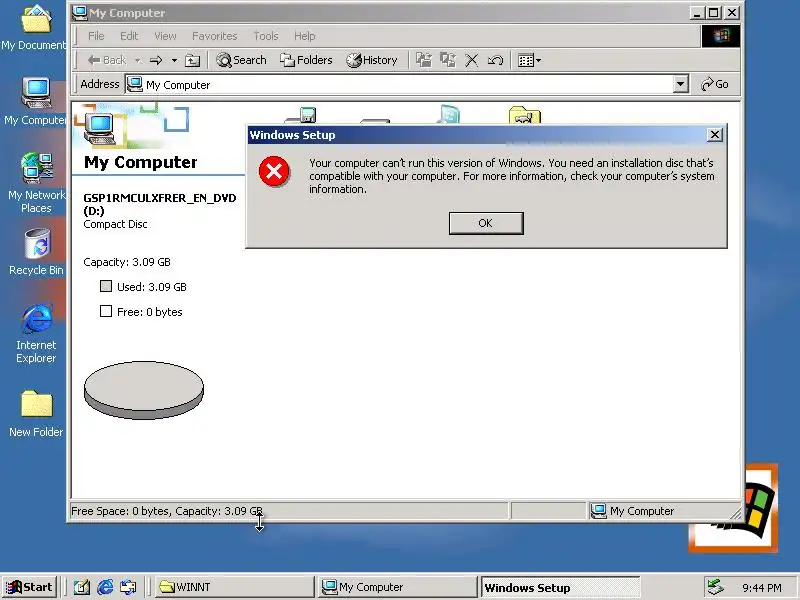This screenshot has width=800, height=600.
Task: Select the New Folder desktop icon
Action: 36,414
